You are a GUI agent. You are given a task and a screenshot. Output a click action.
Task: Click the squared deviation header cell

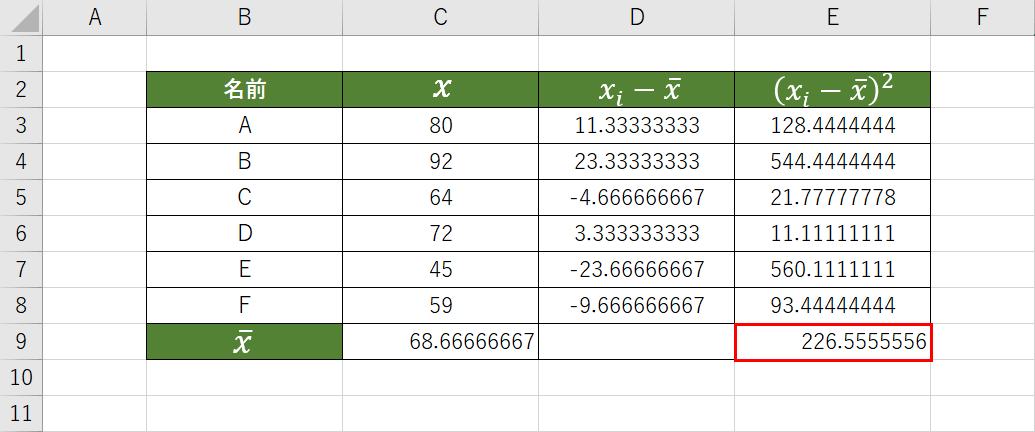click(x=833, y=90)
